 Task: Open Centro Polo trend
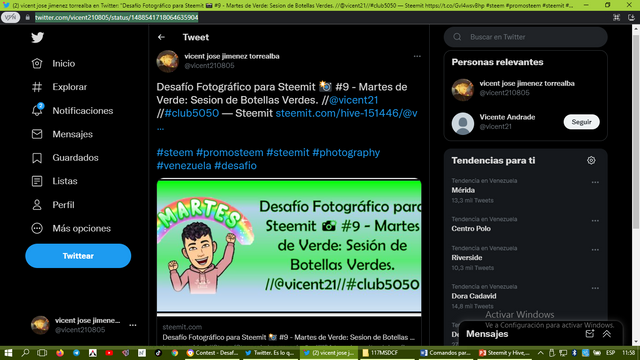click(471, 229)
